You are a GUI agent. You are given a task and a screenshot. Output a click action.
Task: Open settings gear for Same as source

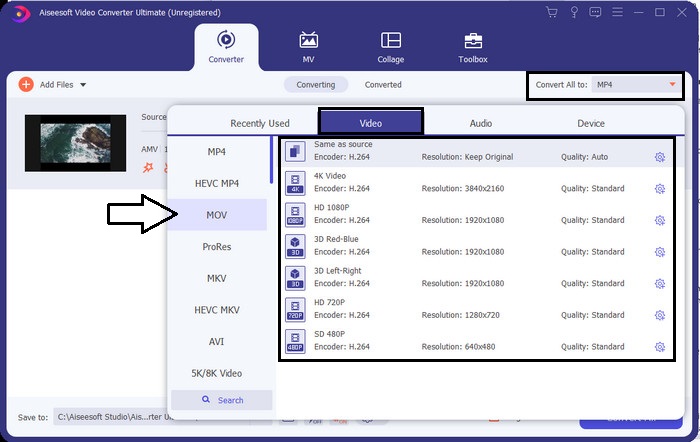coord(660,157)
